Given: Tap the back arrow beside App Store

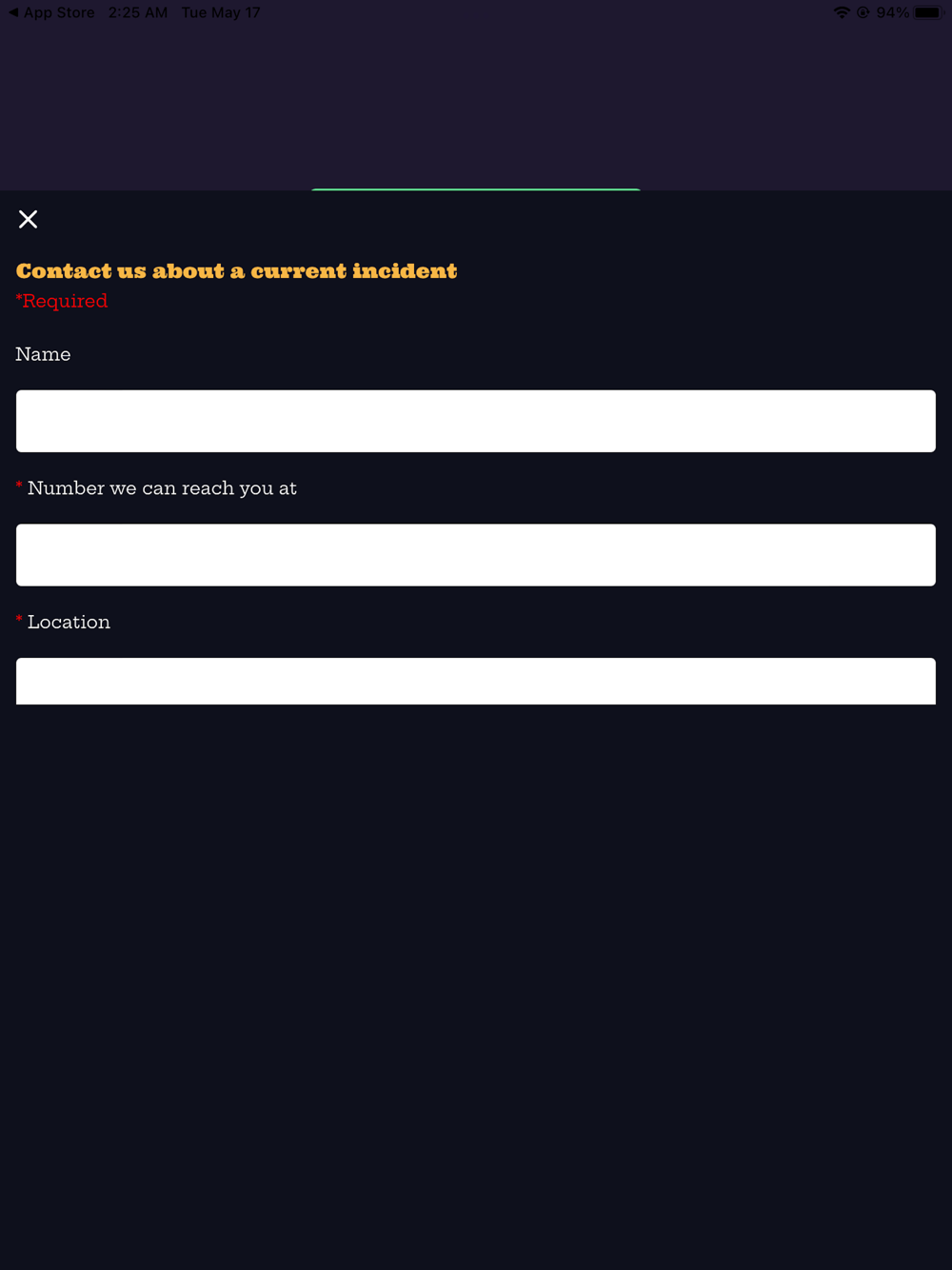Looking at the screenshot, I should point(12,12).
